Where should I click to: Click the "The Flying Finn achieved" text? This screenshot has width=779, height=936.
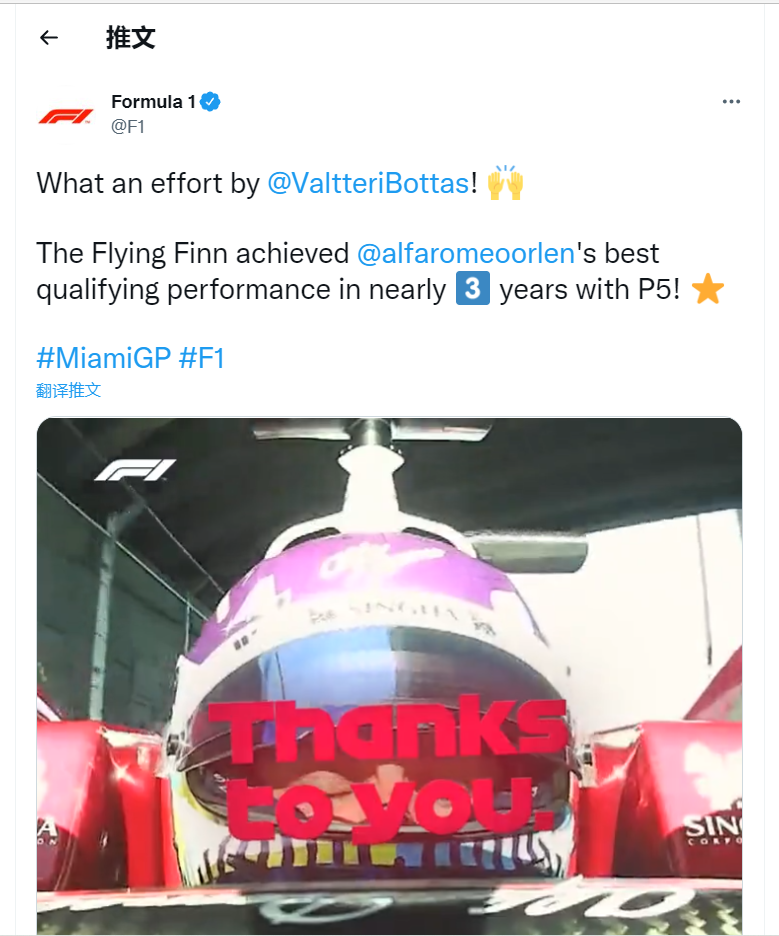click(192, 253)
